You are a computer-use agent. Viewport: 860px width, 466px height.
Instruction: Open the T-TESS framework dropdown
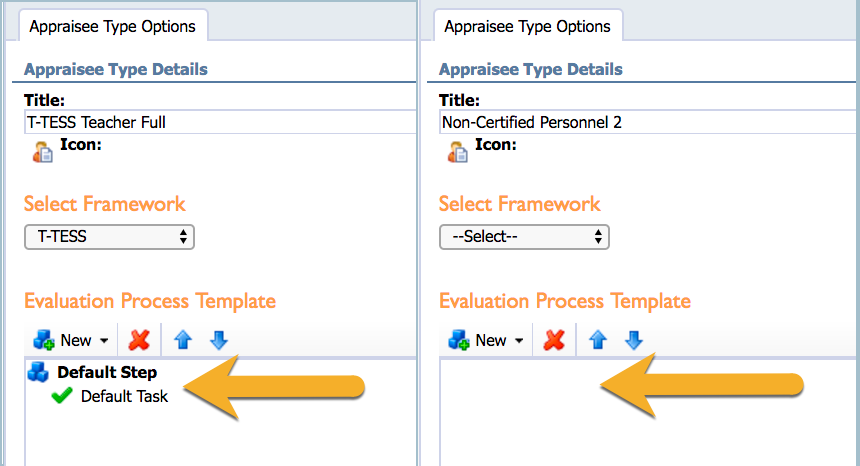coord(109,237)
